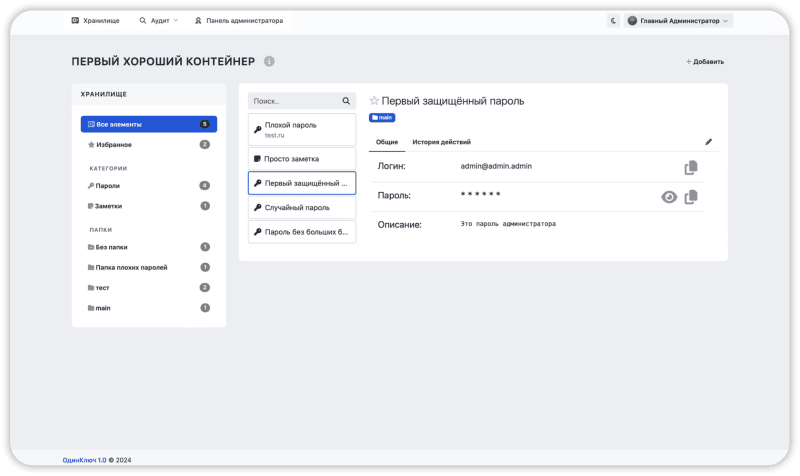Select the Общие tab
The image size is (800, 476).
click(387, 142)
